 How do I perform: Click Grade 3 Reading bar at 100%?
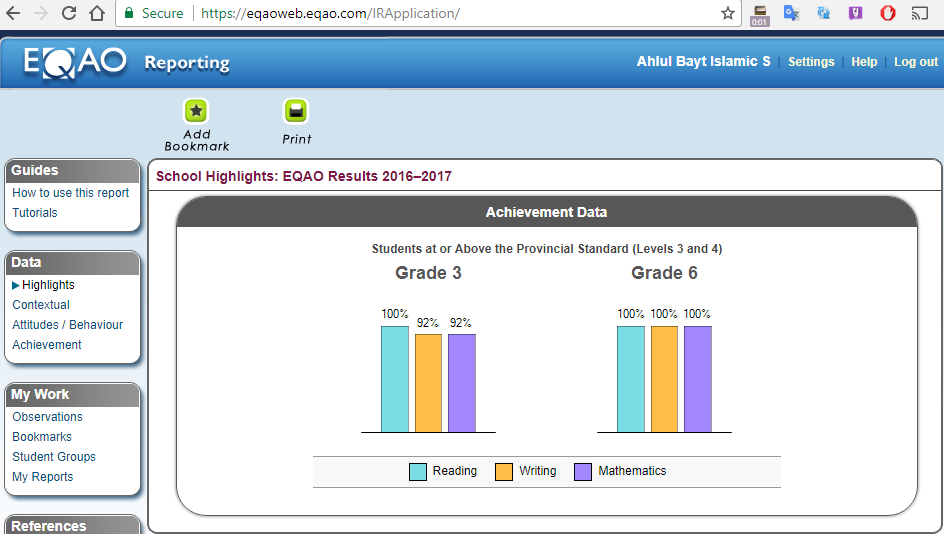[395, 379]
